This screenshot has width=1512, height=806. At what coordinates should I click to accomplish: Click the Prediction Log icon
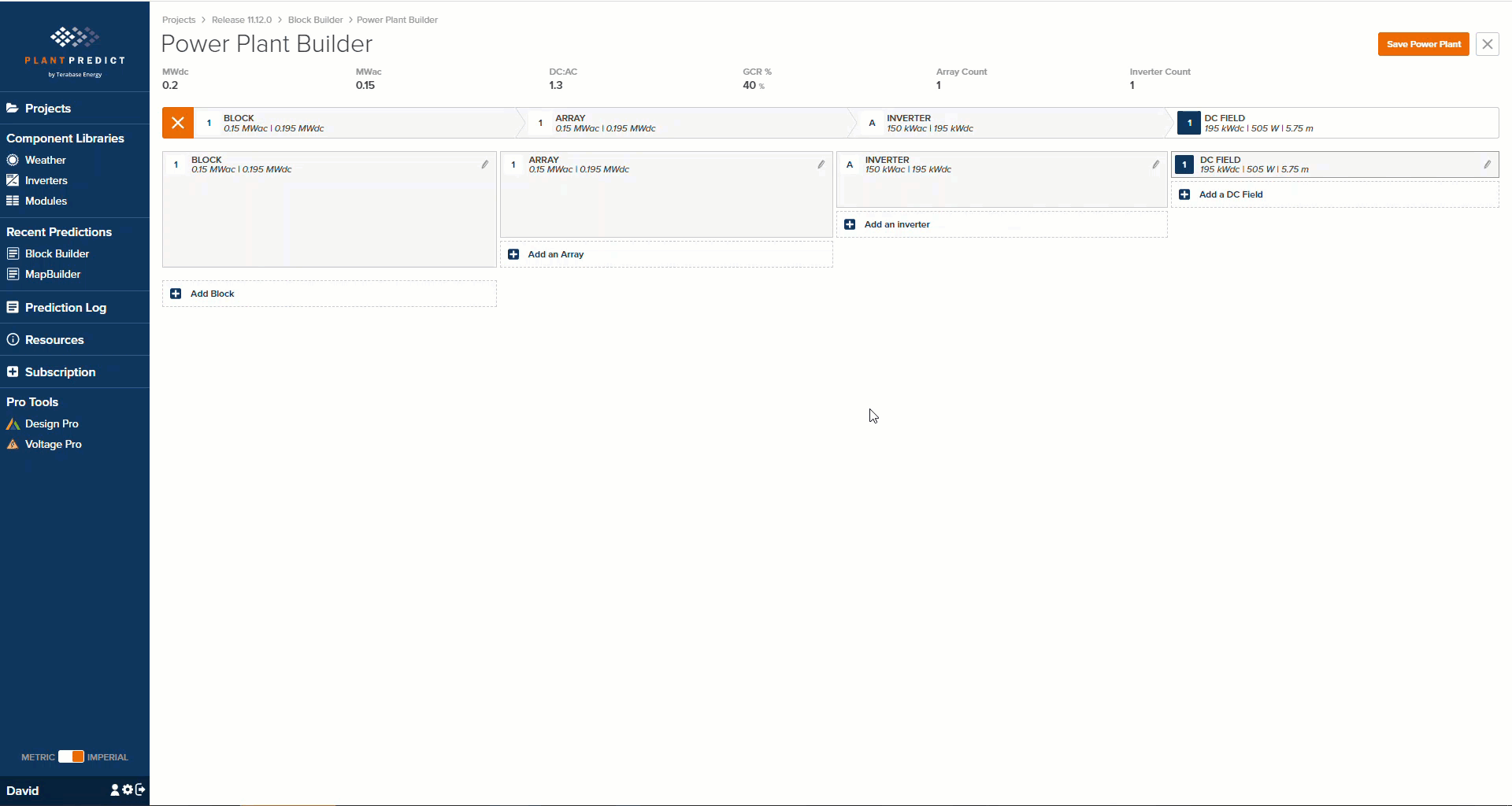click(x=13, y=307)
